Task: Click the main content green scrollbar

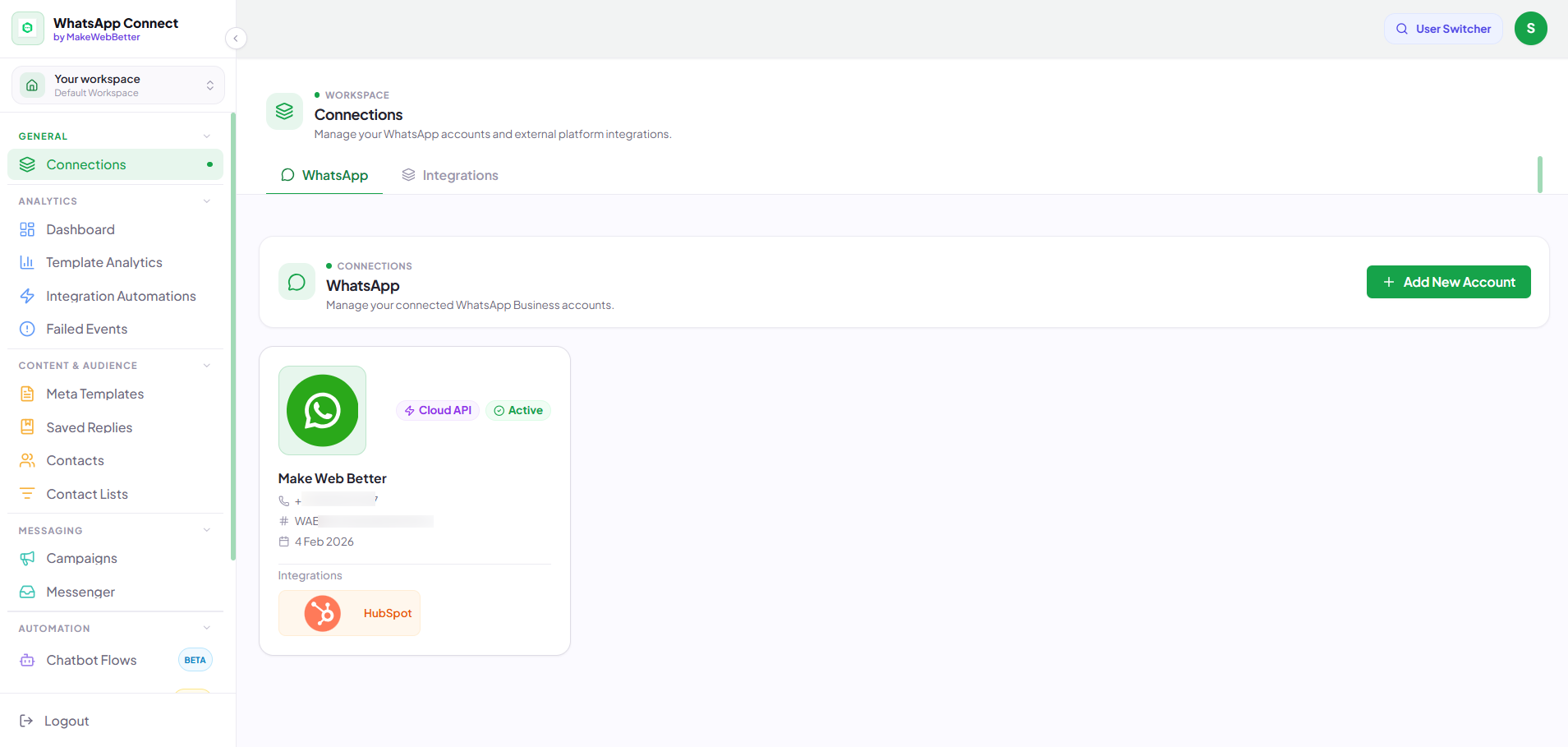Action: (1540, 174)
